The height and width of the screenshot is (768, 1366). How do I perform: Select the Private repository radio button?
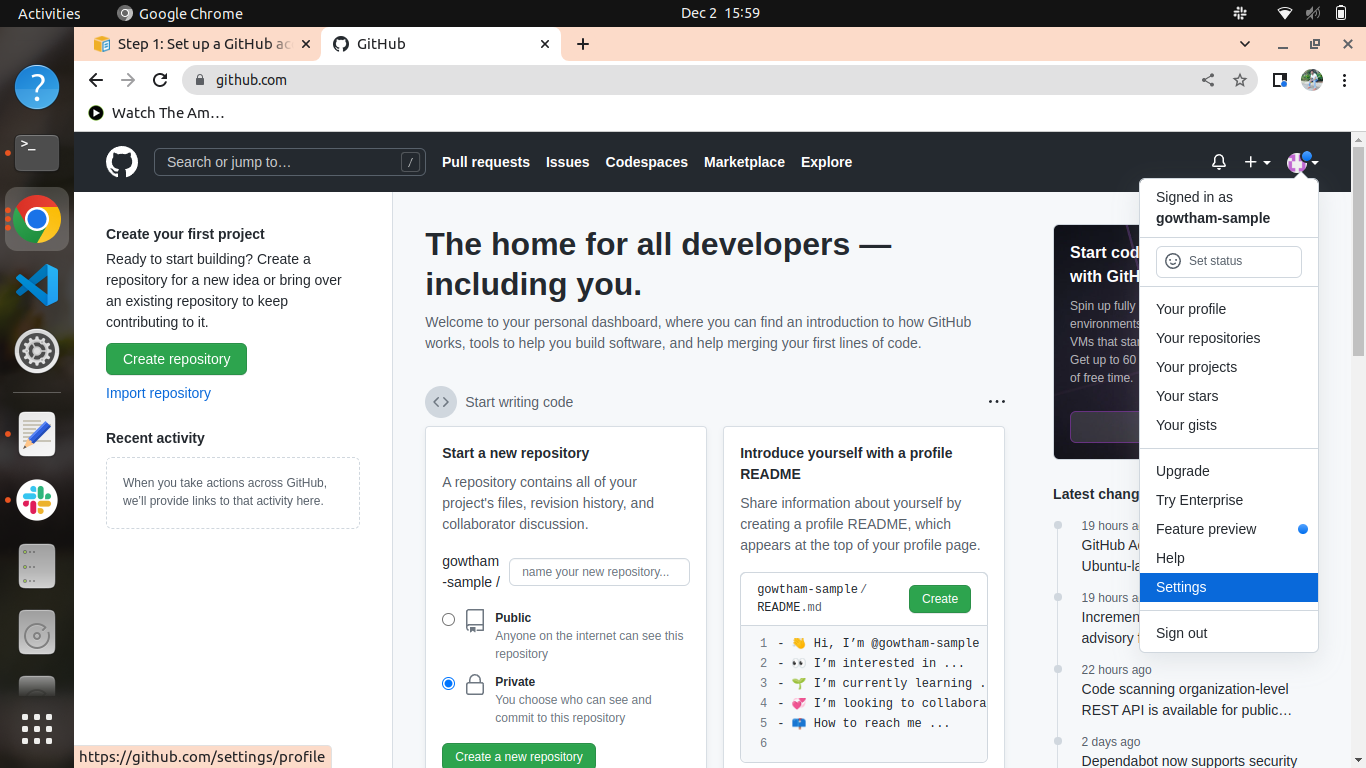(449, 684)
